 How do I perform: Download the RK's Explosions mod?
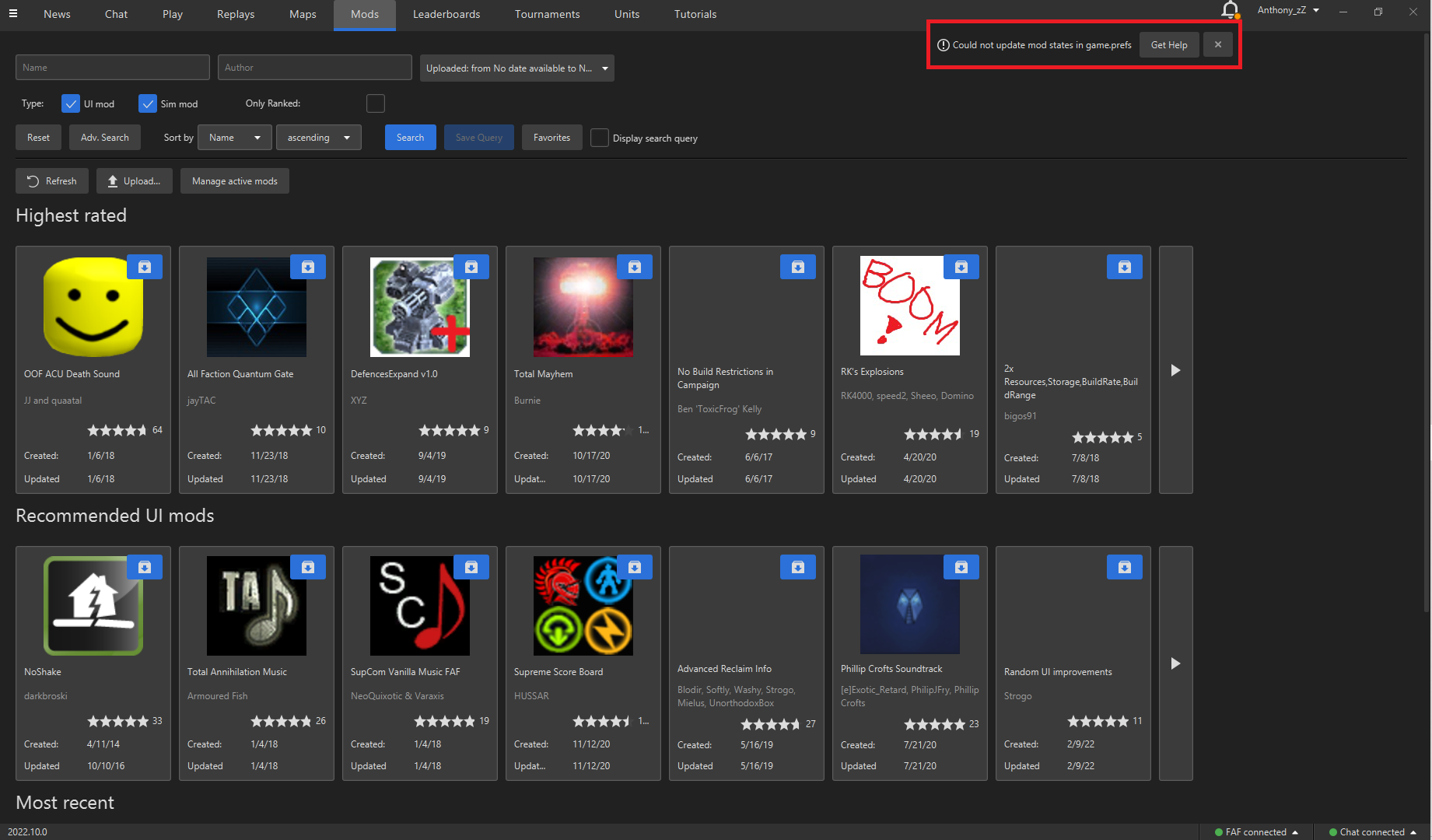(961, 267)
